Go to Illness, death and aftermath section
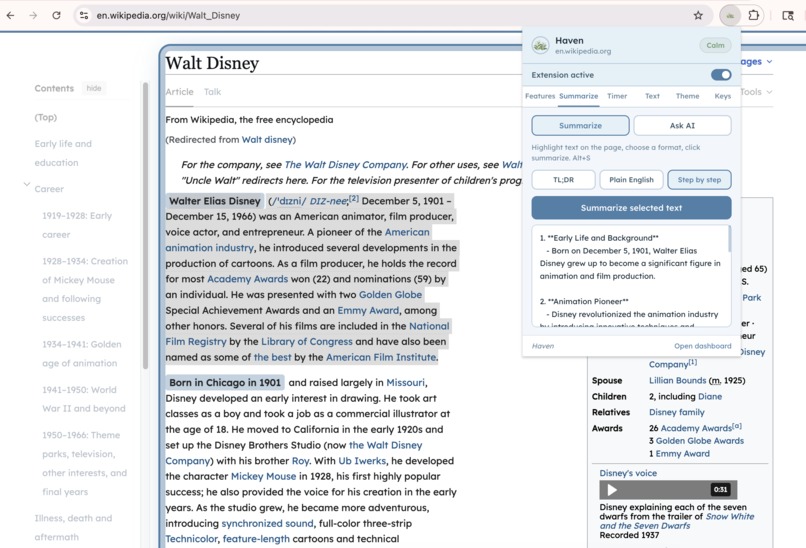The width and height of the screenshot is (806, 548). coord(73,527)
